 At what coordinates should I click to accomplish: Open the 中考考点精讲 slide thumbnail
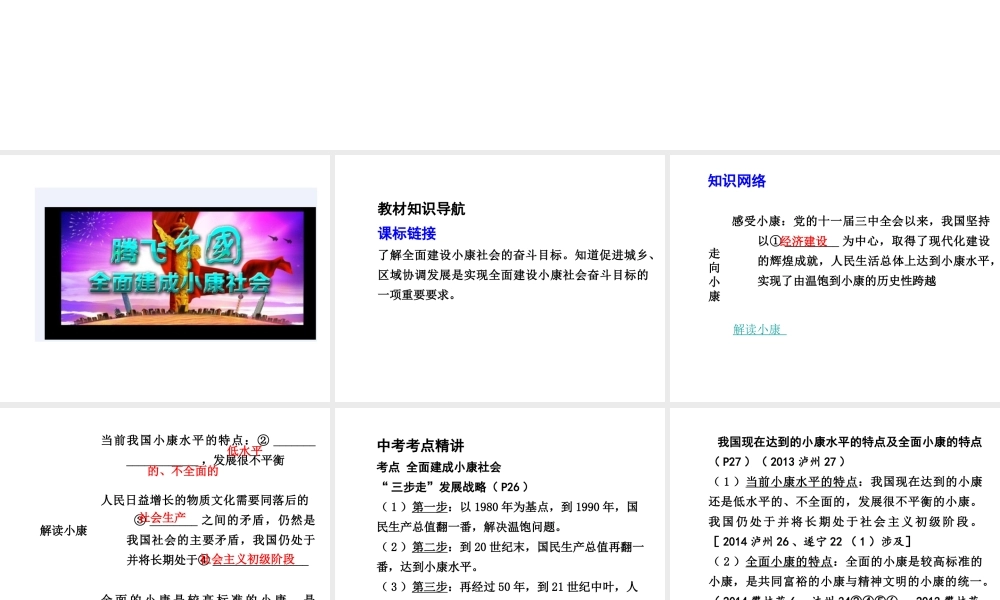point(499,504)
